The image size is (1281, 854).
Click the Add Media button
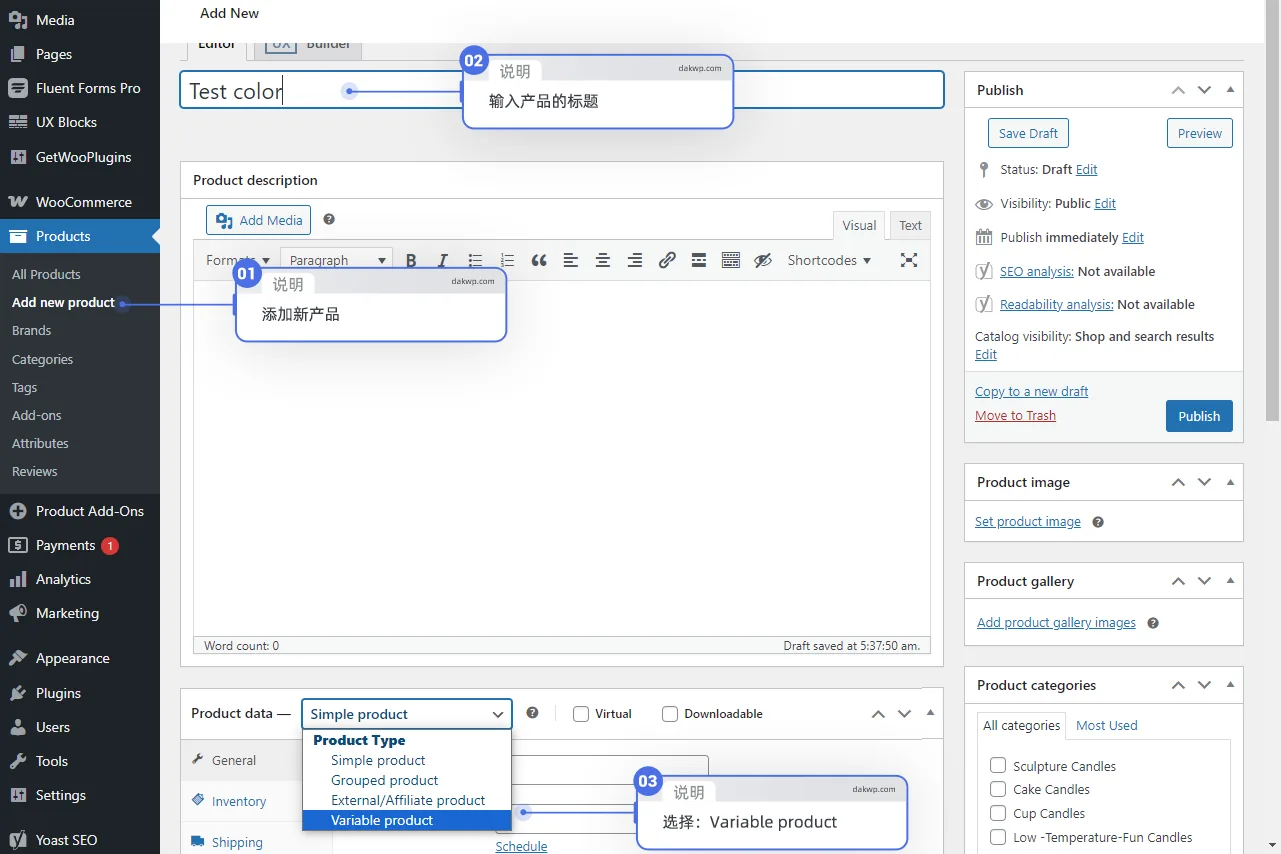tap(259, 220)
